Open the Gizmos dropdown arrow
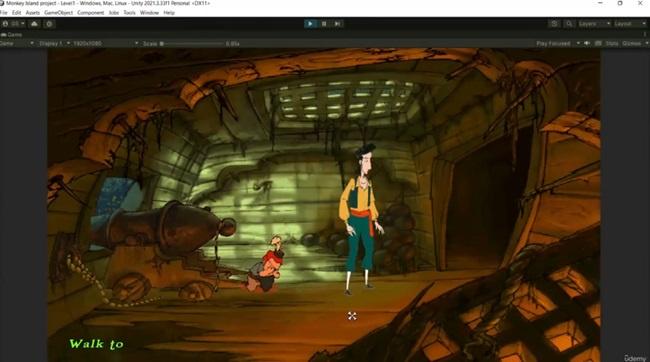This screenshot has width=650, height=362. pos(646,44)
